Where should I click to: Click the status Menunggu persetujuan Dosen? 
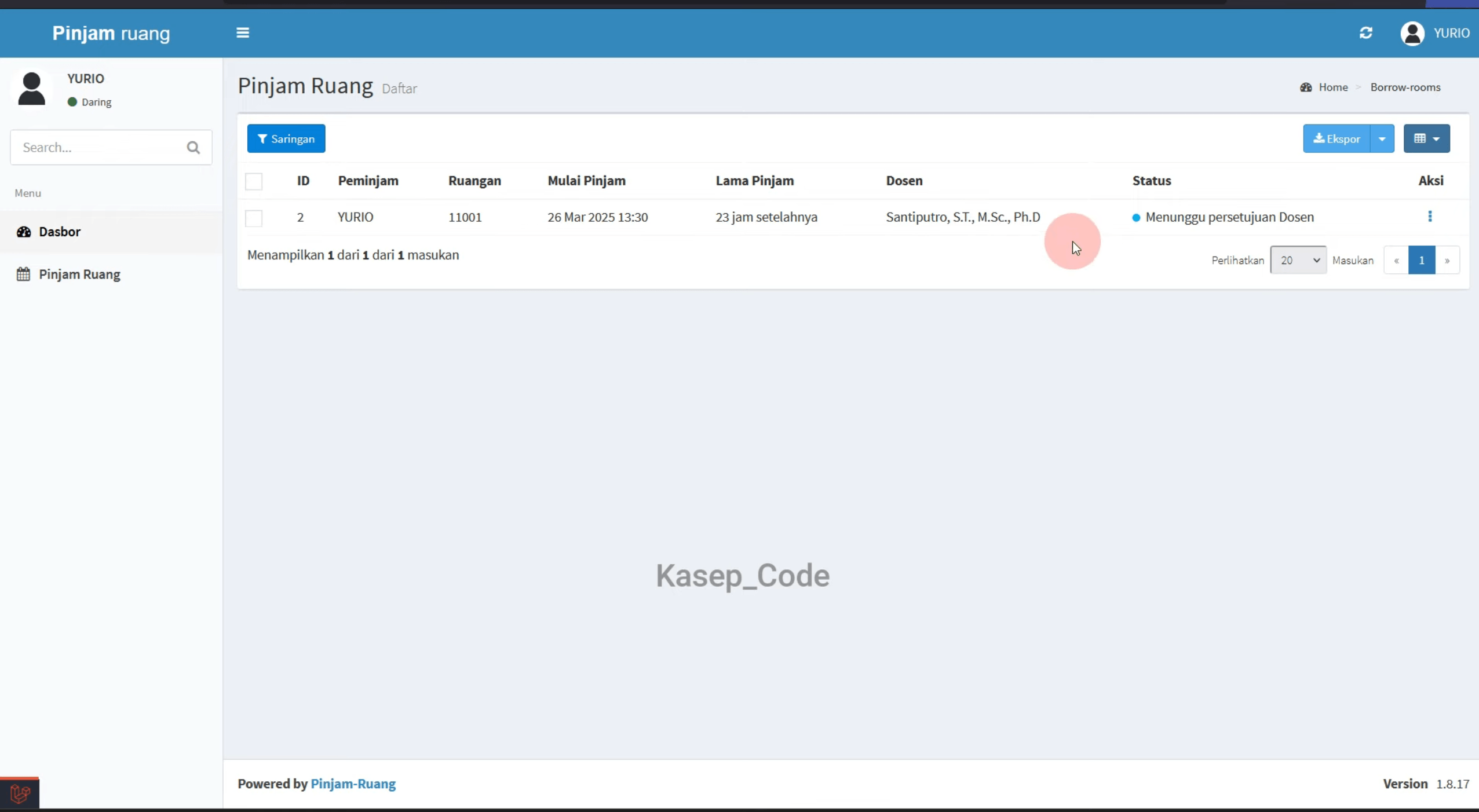(x=1223, y=217)
